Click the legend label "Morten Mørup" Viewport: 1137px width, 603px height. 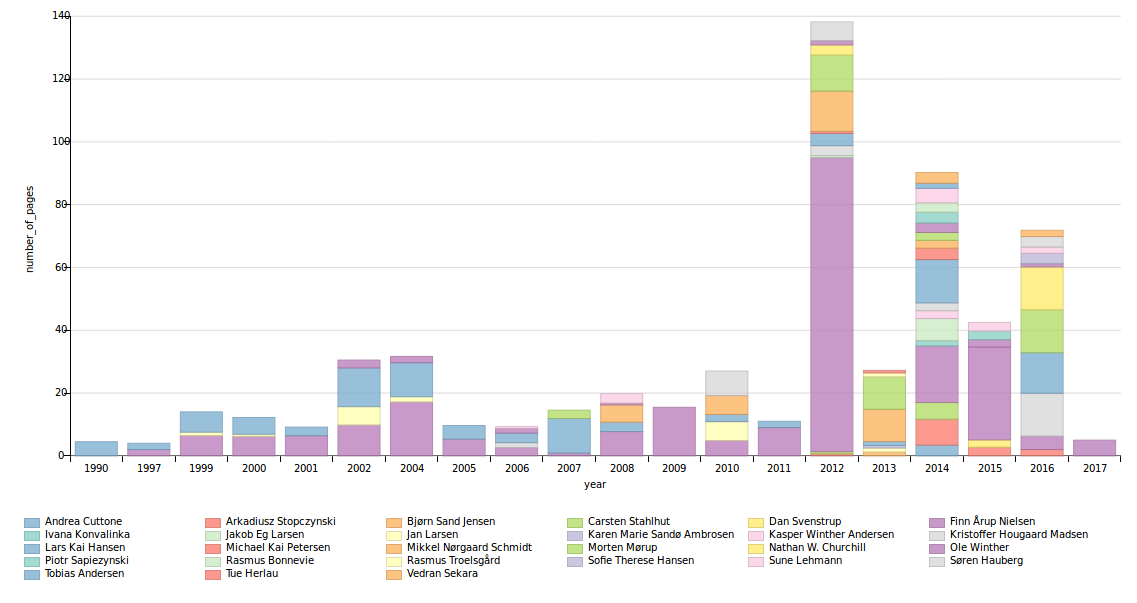622,548
